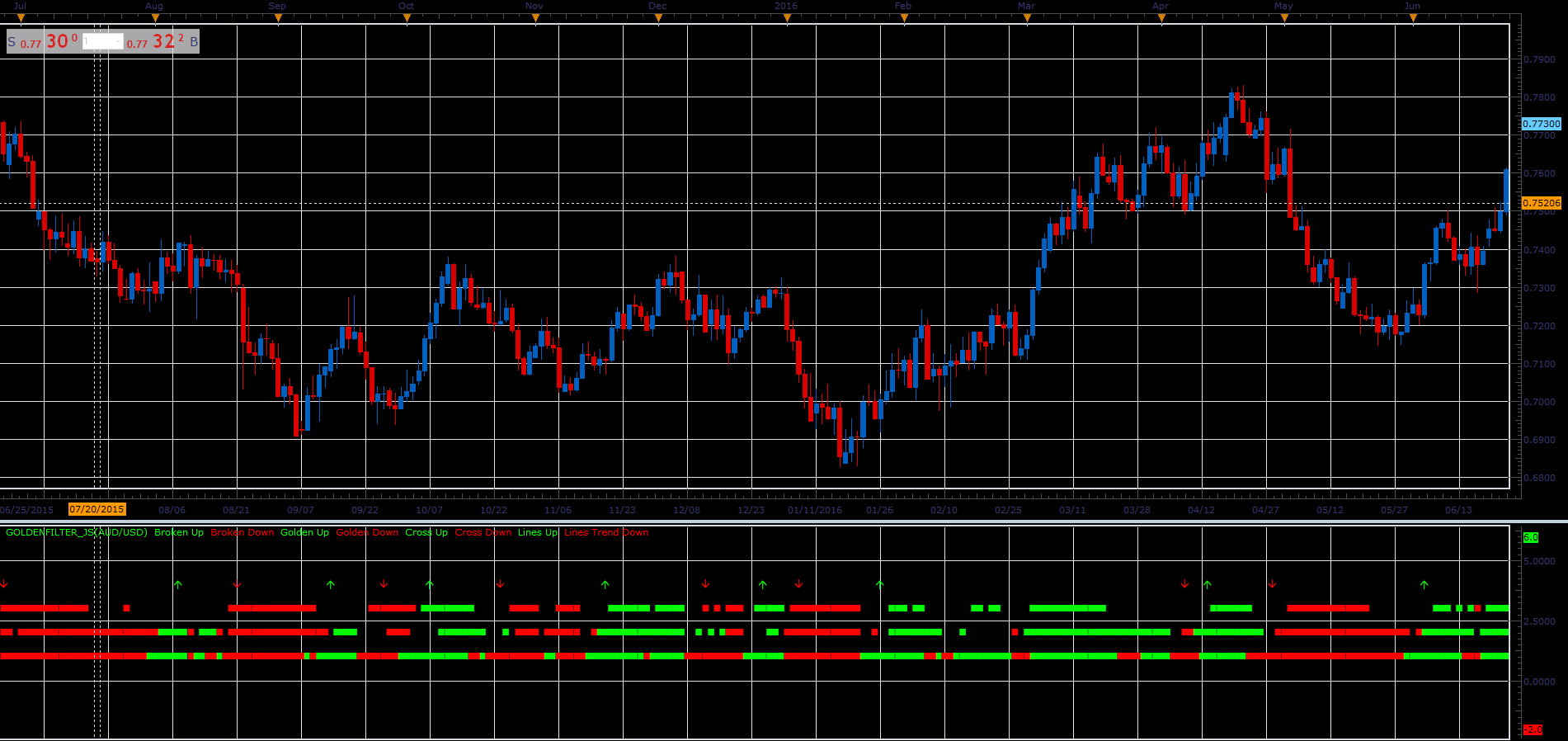1568x741 pixels.
Task: Click the Lines Up legend label
Action: (538, 532)
